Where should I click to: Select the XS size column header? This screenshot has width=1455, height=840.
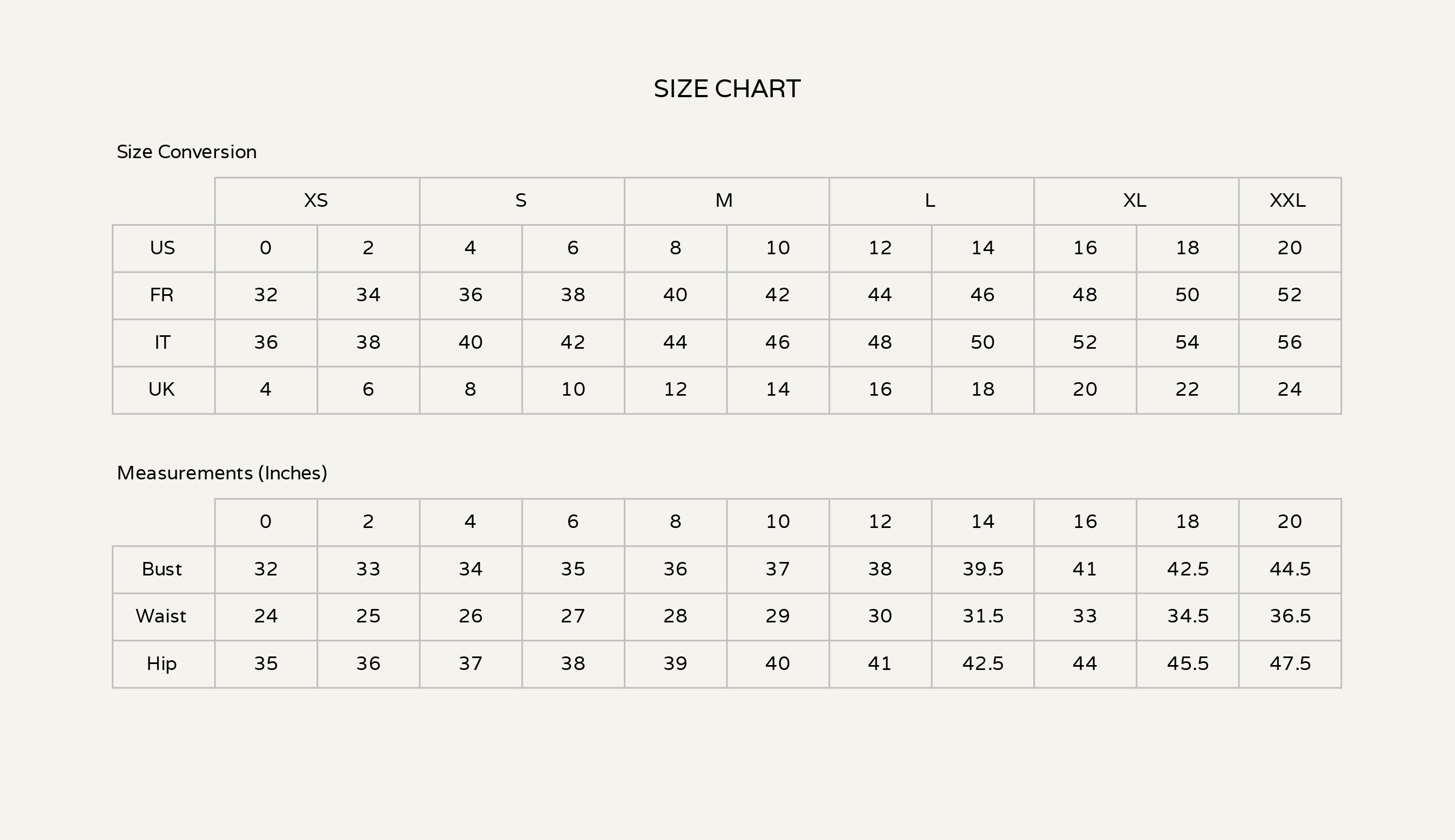(316, 201)
